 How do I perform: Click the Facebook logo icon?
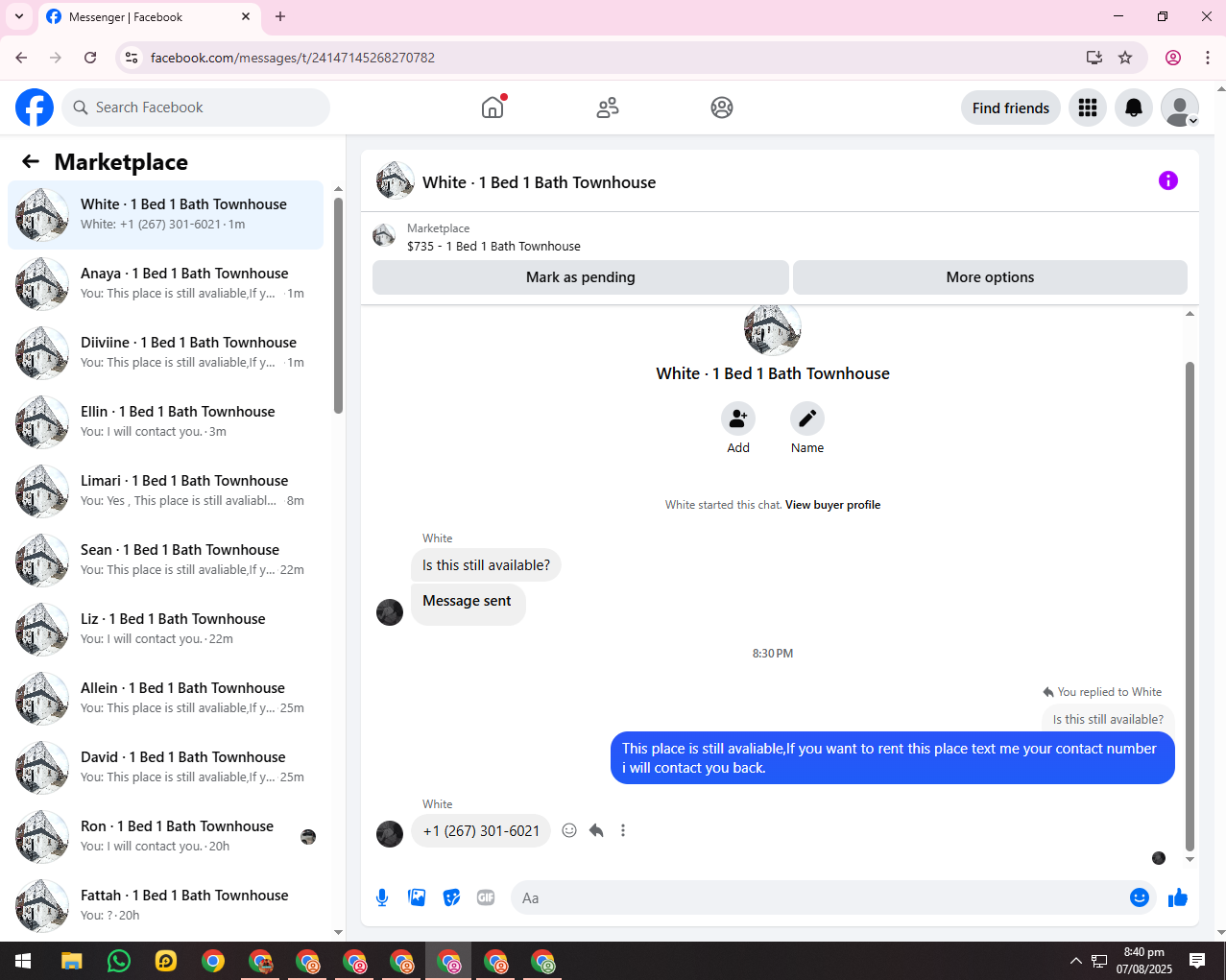click(35, 108)
